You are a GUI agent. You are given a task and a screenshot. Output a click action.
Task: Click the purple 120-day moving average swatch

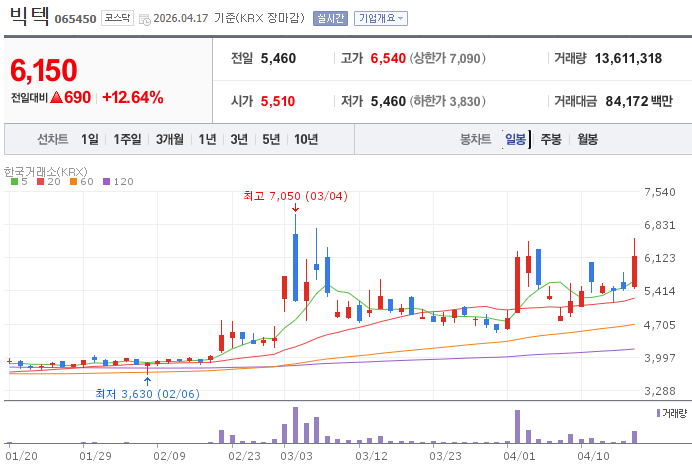point(106,181)
